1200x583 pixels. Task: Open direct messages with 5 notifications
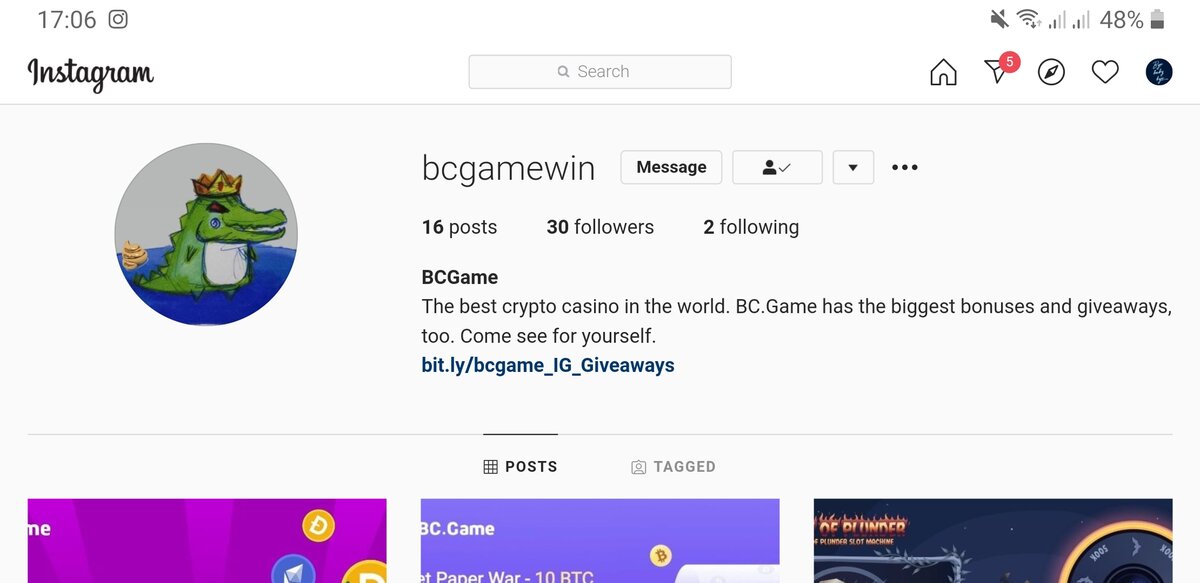[x=999, y=70]
